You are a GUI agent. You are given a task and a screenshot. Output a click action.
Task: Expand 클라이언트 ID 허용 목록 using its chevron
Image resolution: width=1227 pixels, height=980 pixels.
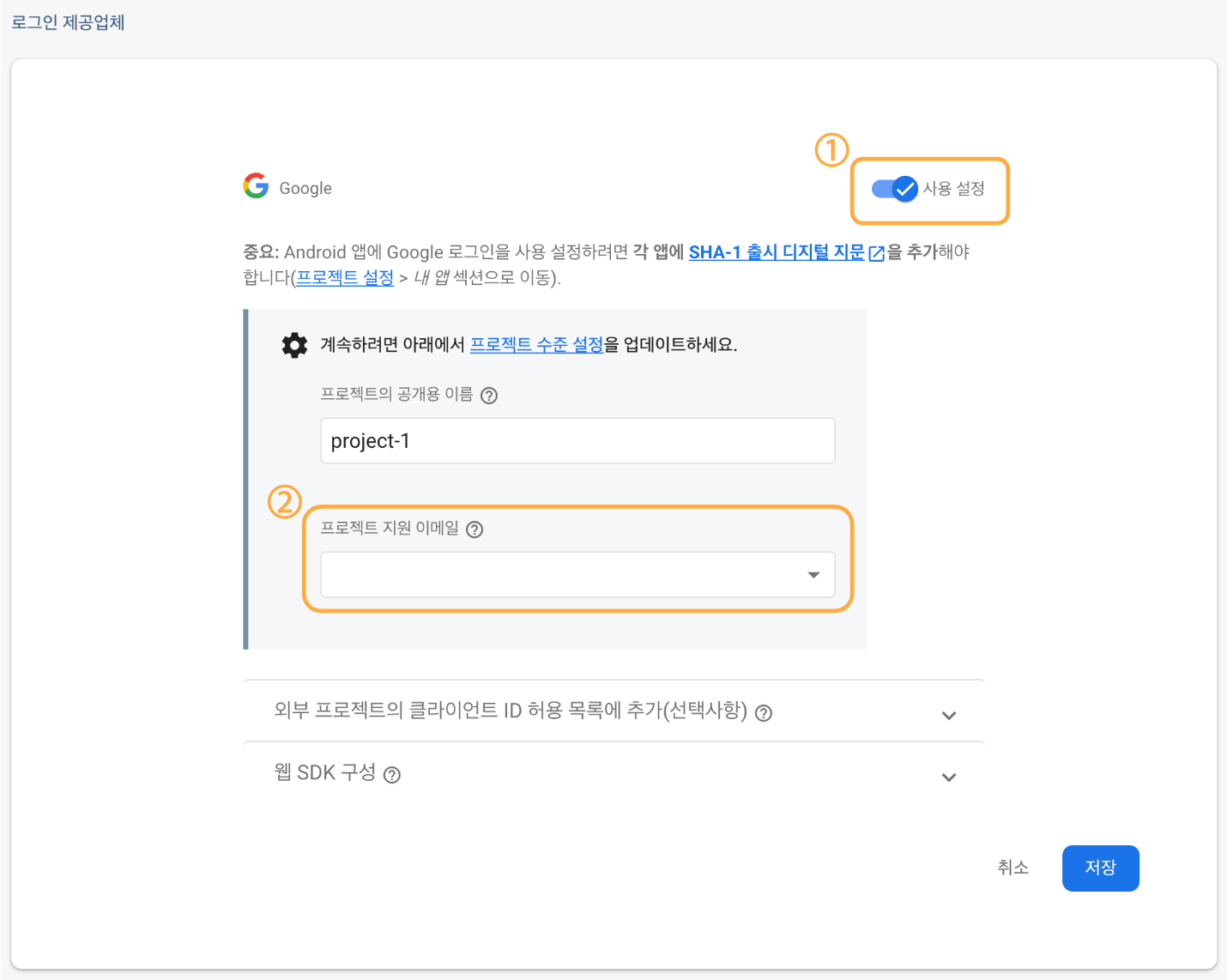coord(948,715)
